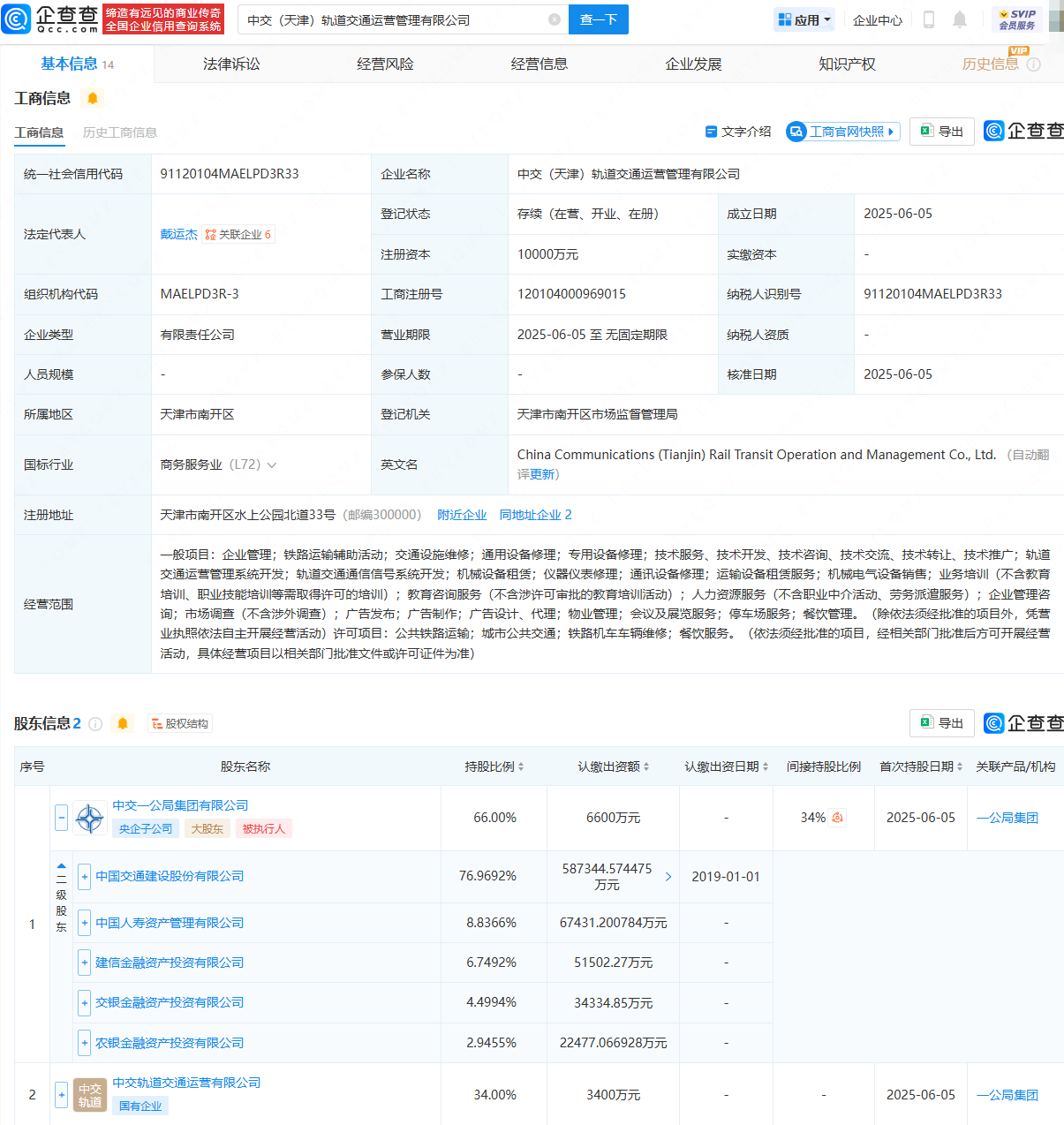Open the 应用 apps dropdown

804,19
